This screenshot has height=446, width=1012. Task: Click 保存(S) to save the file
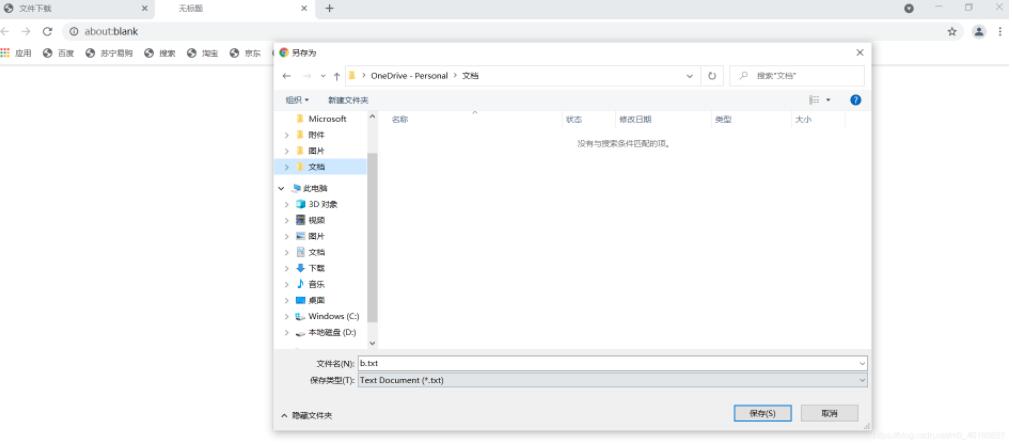[x=762, y=413]
